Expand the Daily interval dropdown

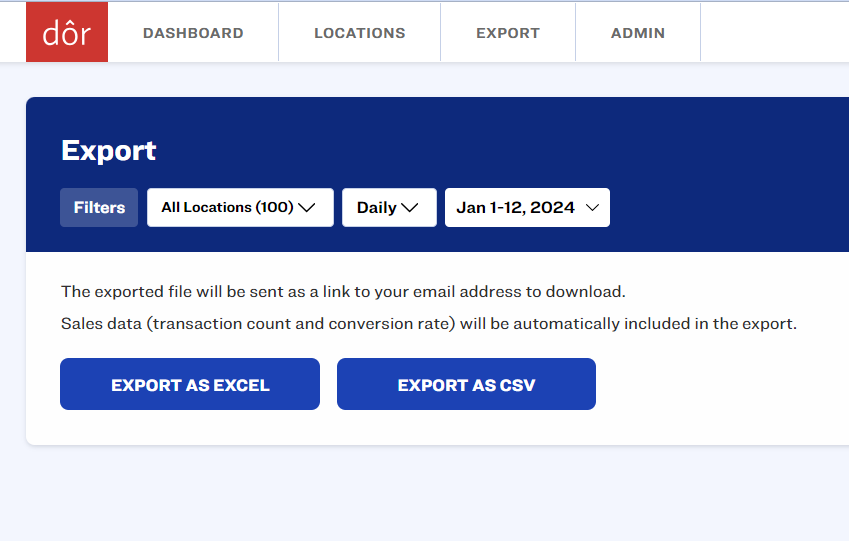[x=388, y=208]
